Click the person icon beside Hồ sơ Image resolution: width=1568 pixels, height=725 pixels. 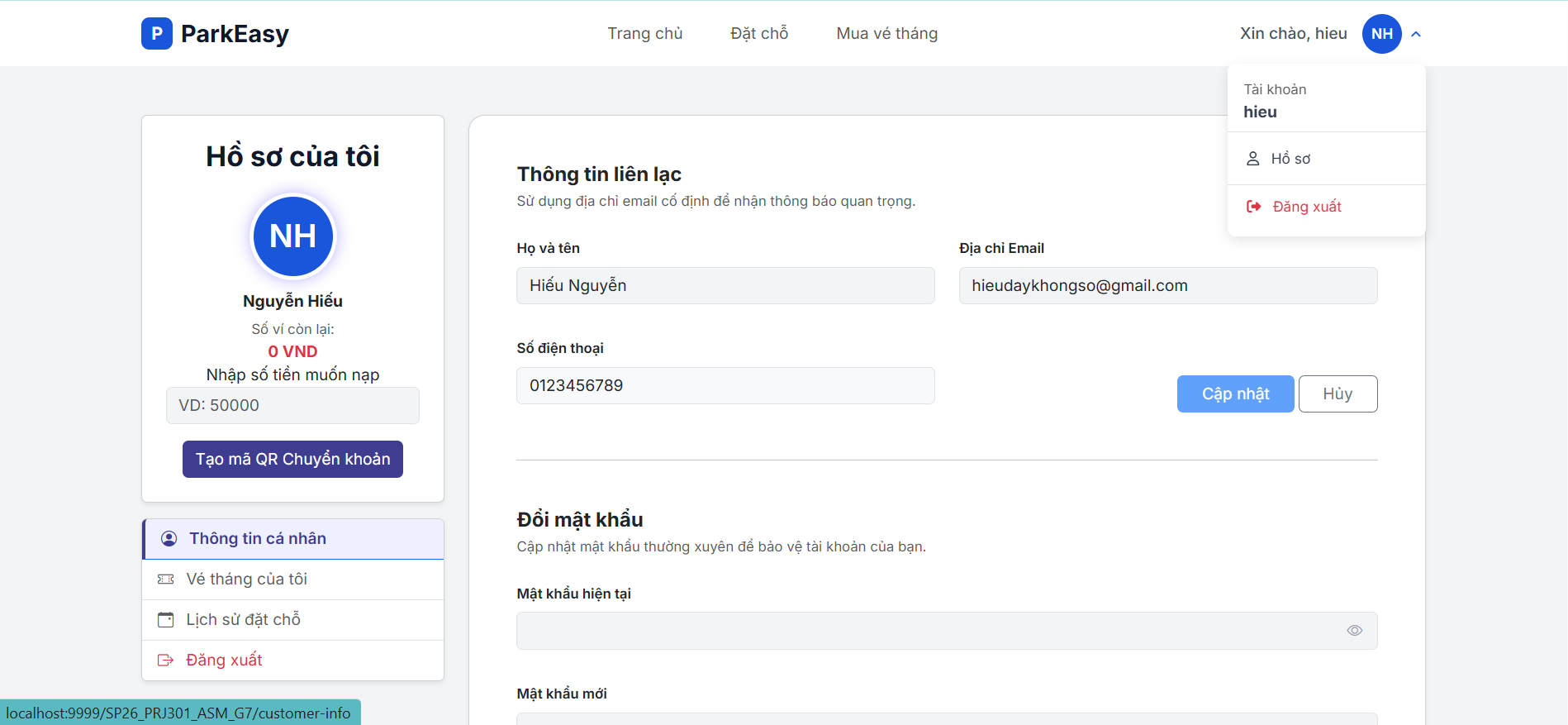point(1252,159)
